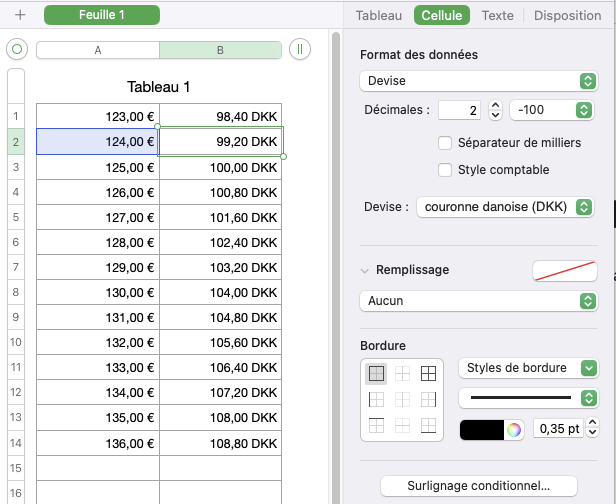The image size is (616, 504).
Task: Open the border color wheel picker
Action: (514, 430)
